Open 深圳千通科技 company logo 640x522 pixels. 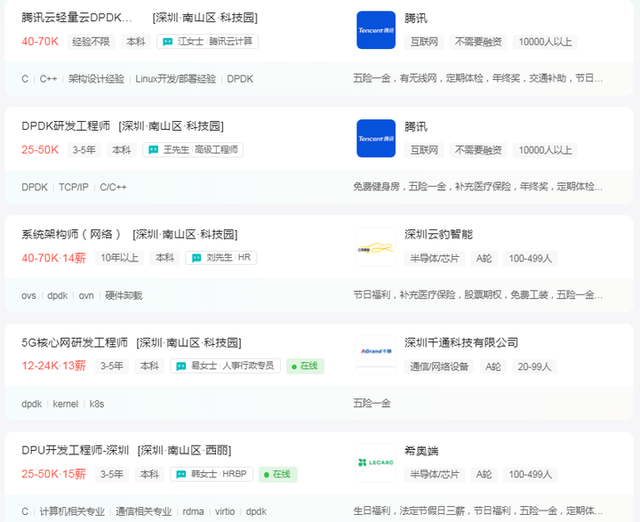376,355
